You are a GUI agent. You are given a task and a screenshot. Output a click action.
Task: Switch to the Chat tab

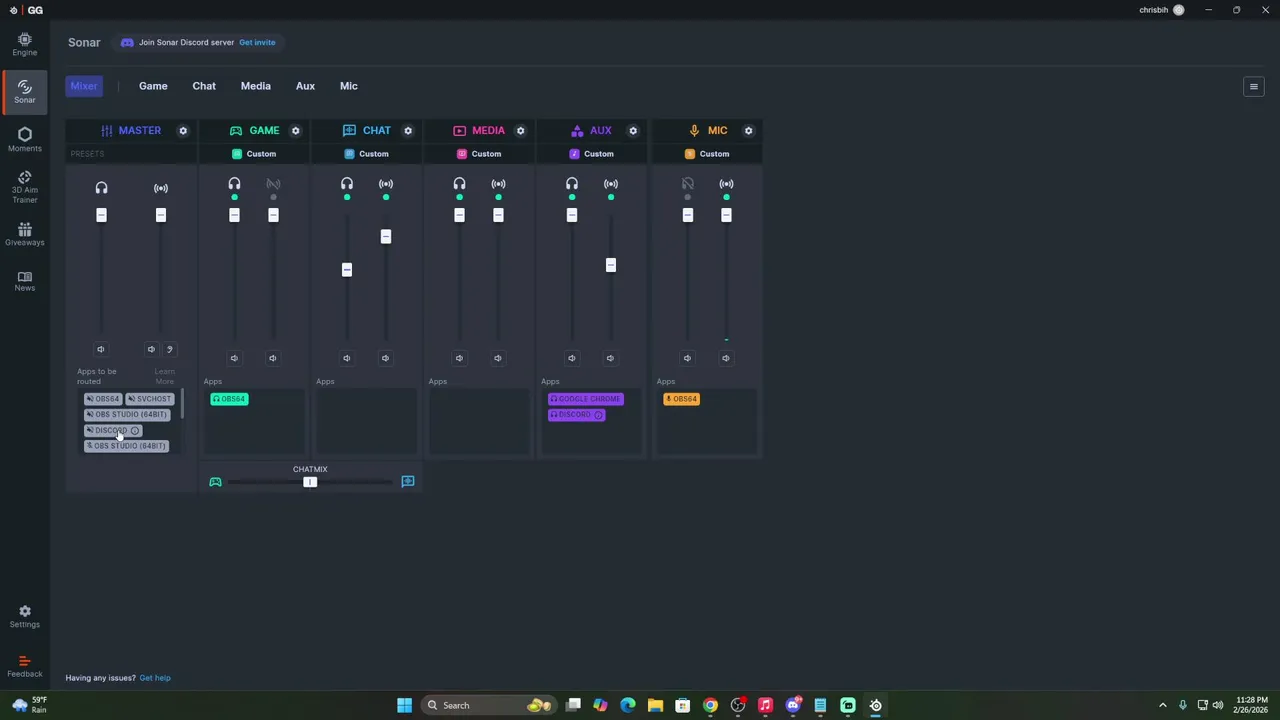click(x=204, y=86)
